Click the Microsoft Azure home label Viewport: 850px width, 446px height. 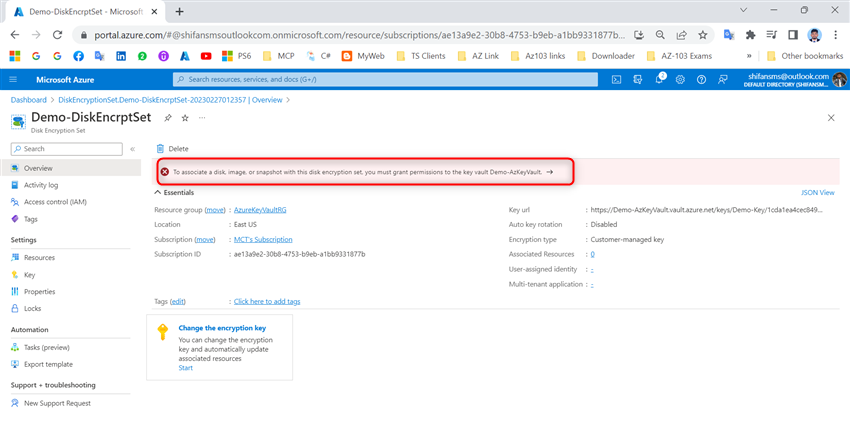(x=65, y=80)
